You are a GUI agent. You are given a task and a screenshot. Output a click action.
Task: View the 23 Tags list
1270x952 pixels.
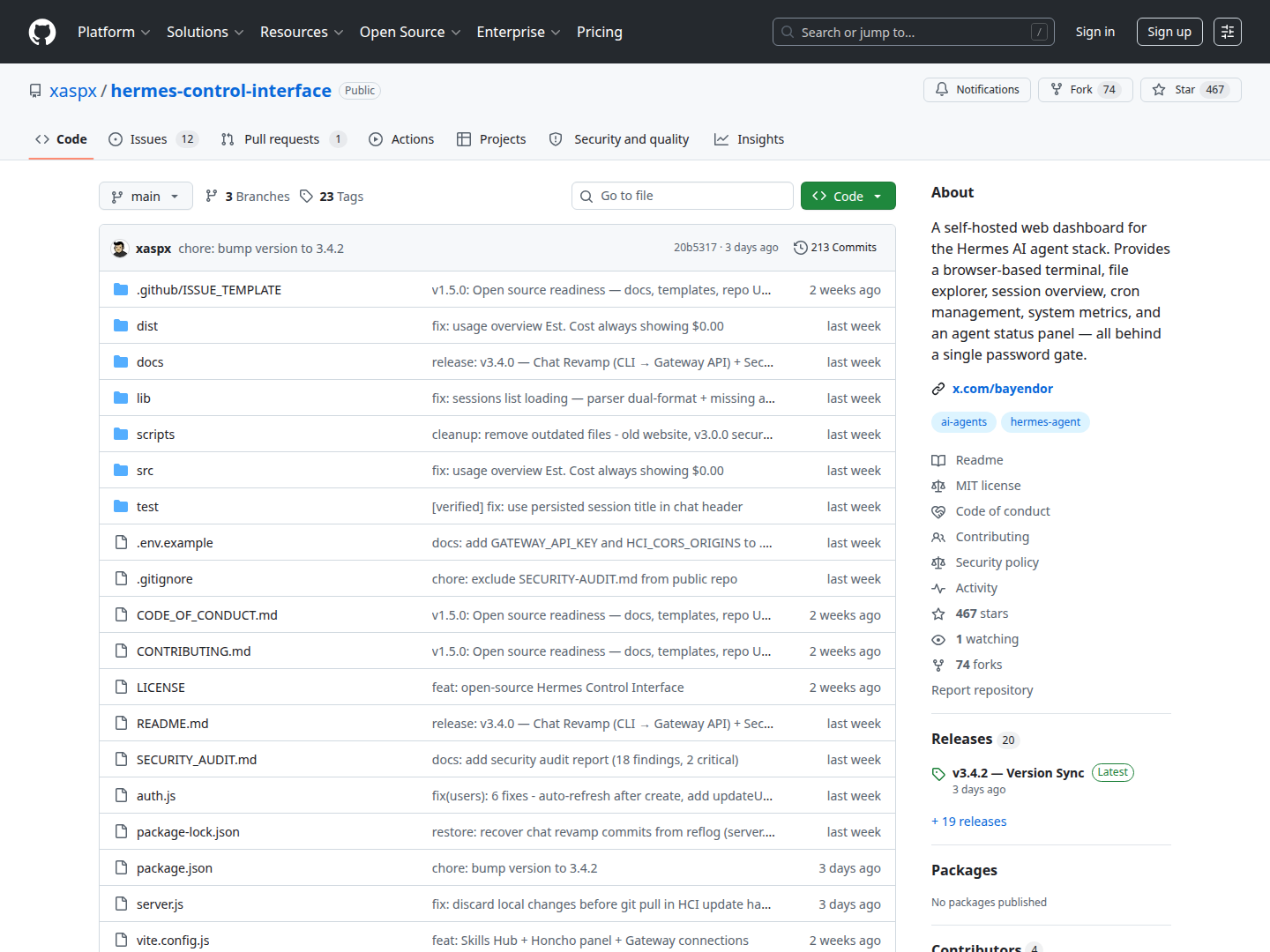[x=332, y=197]
